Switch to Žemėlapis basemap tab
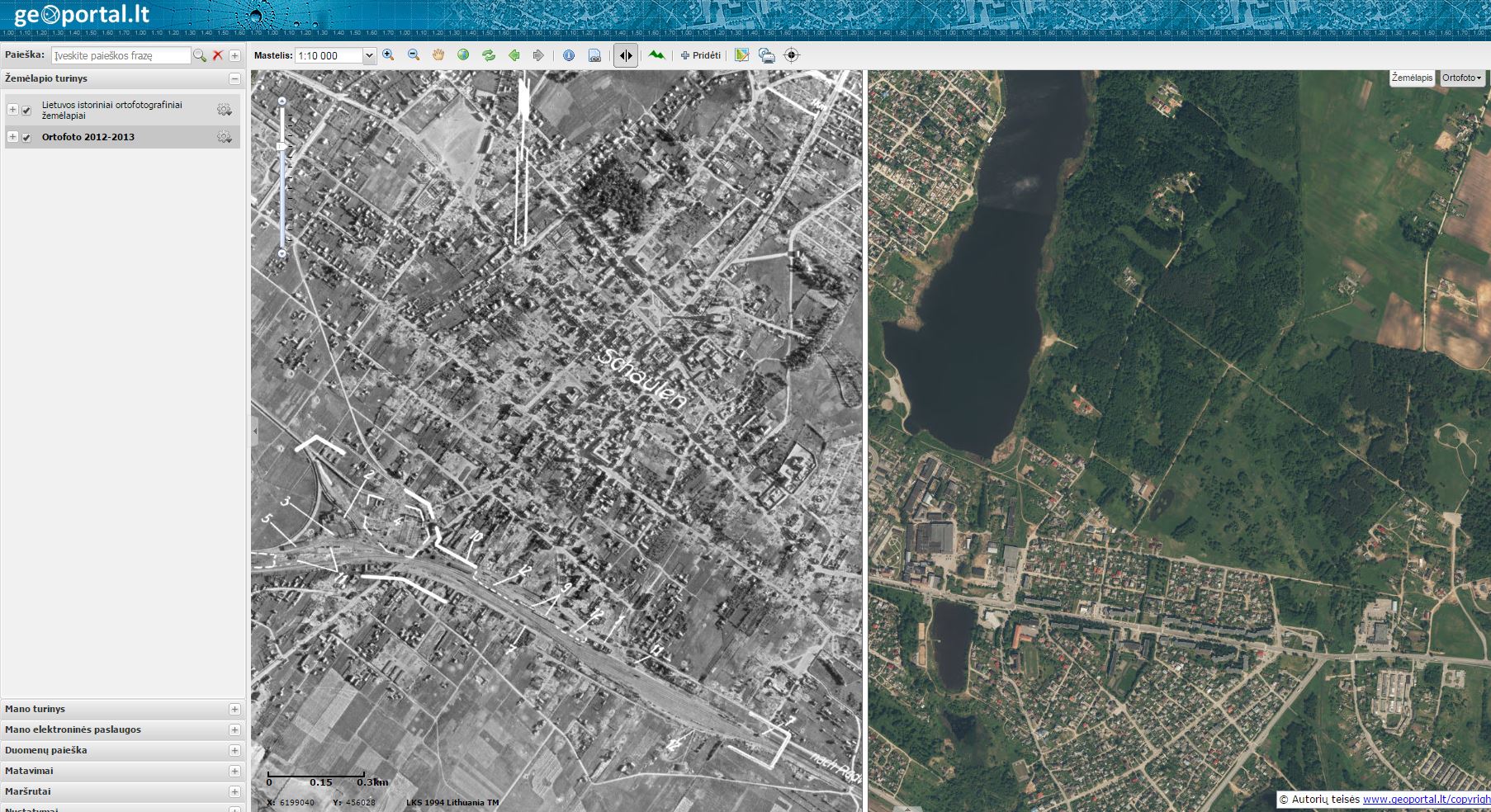1491x812 pixels. pos(1412,78)
